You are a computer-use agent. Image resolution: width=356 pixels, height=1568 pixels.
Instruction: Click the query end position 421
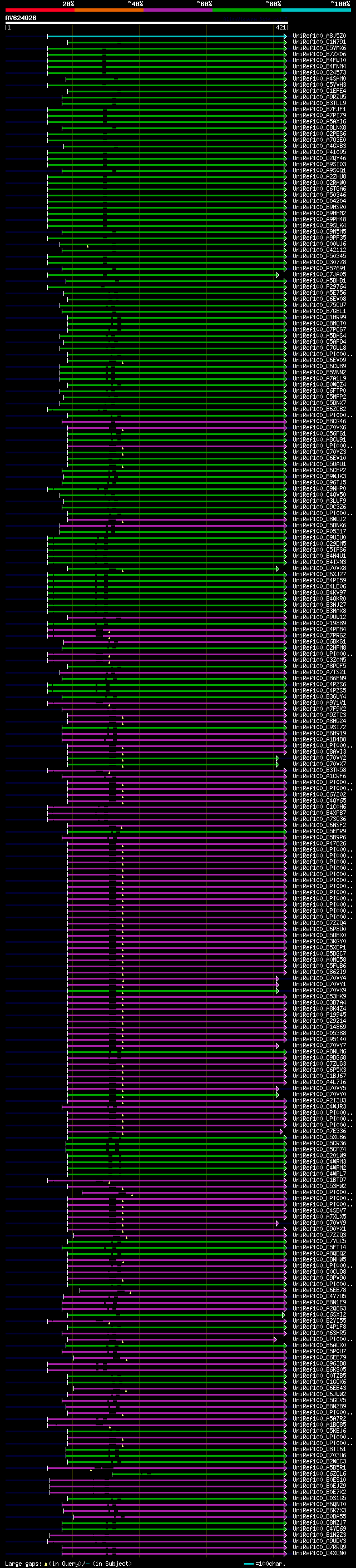point(281,27)
